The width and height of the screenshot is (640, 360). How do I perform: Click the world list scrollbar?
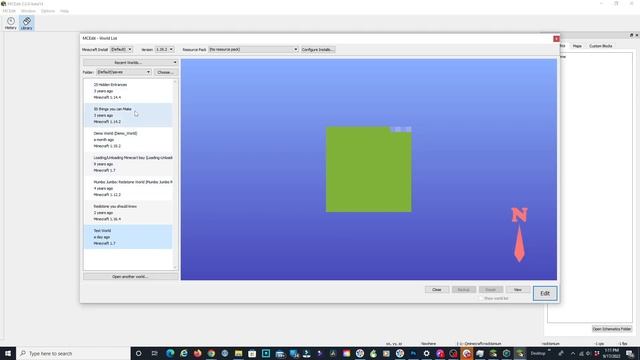175,175
